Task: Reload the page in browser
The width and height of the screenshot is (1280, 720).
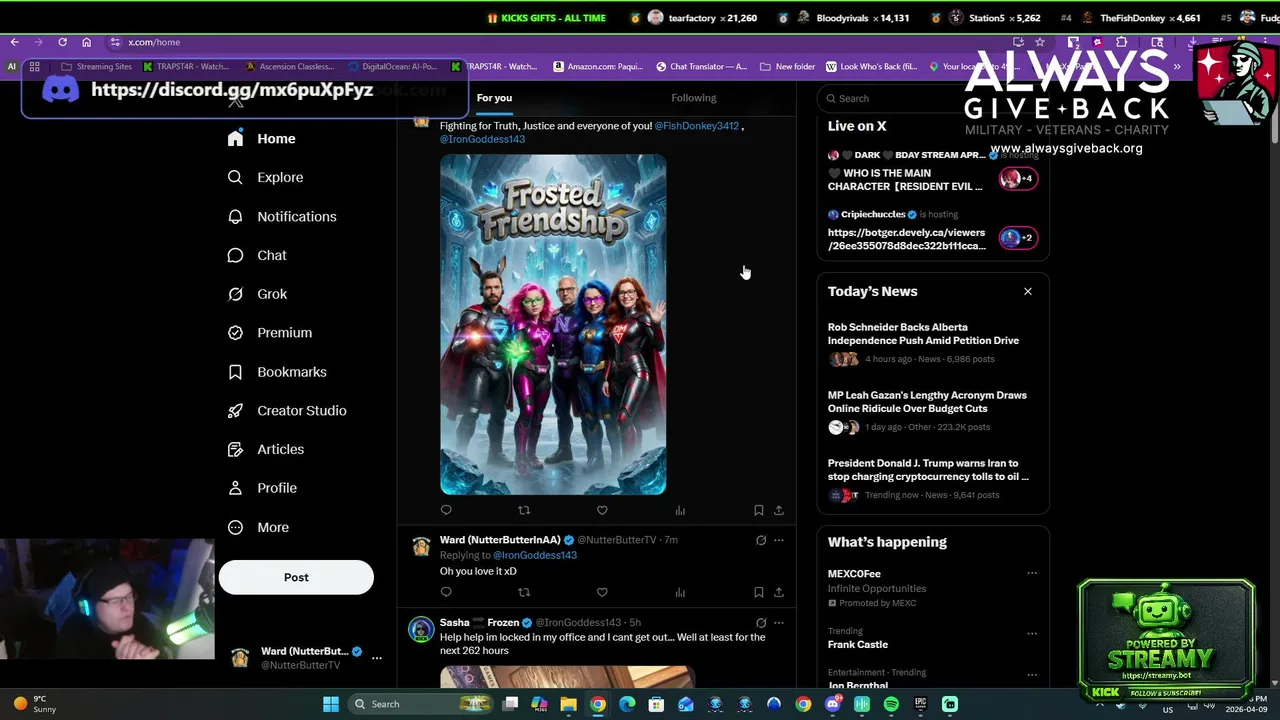Action: [62, 42]
